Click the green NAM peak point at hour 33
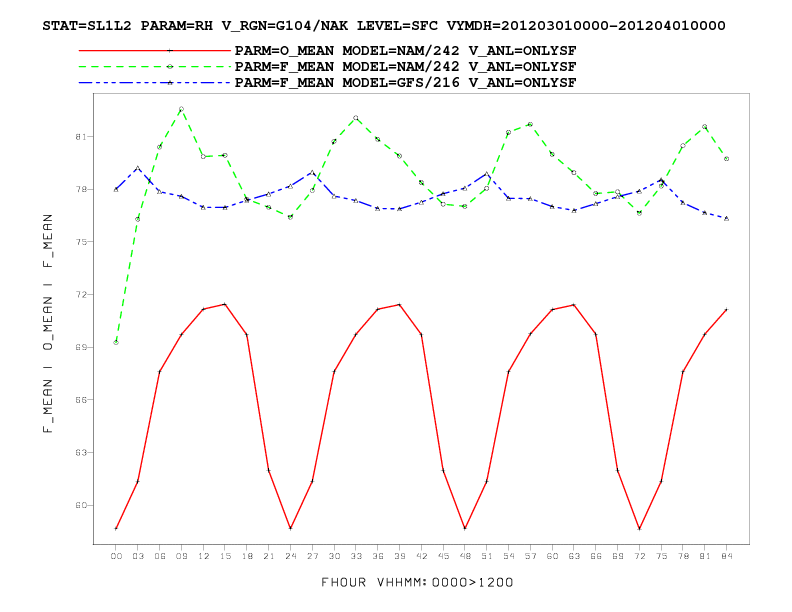The image size is (792, 612). click(356, 118)
